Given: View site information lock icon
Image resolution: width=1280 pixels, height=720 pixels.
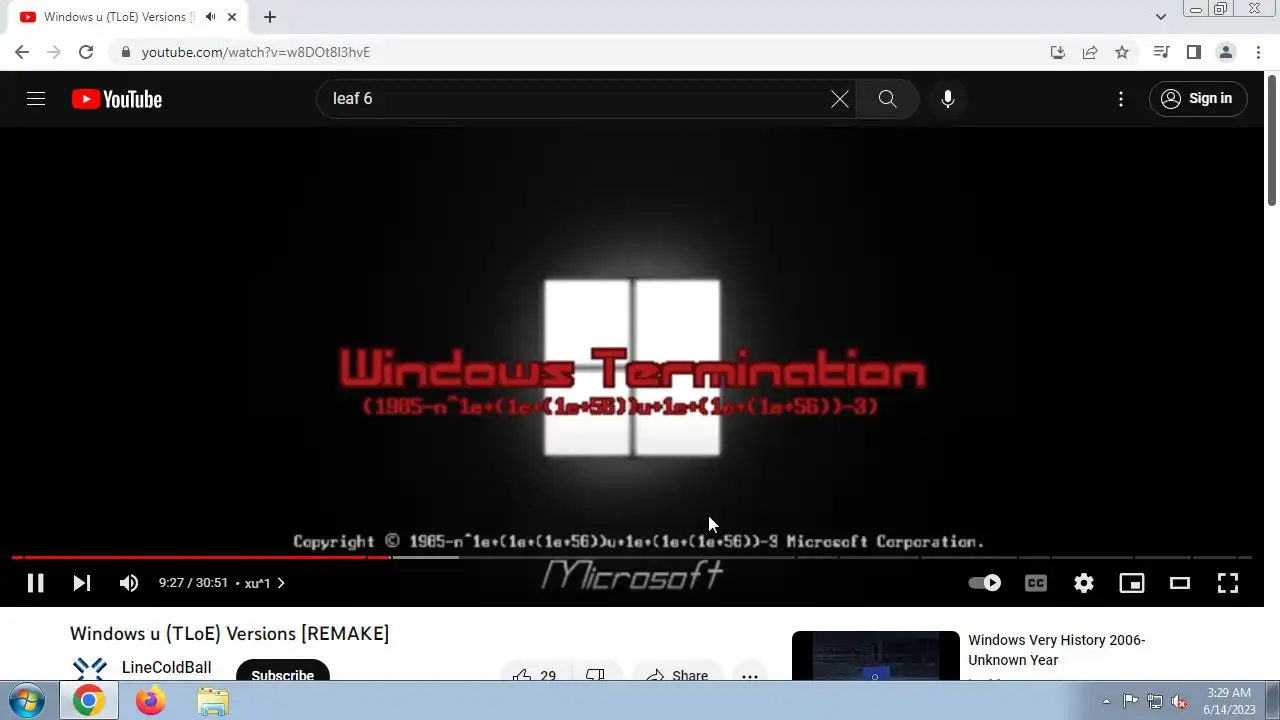Looking at the screenshot, I should pos(125,52).
